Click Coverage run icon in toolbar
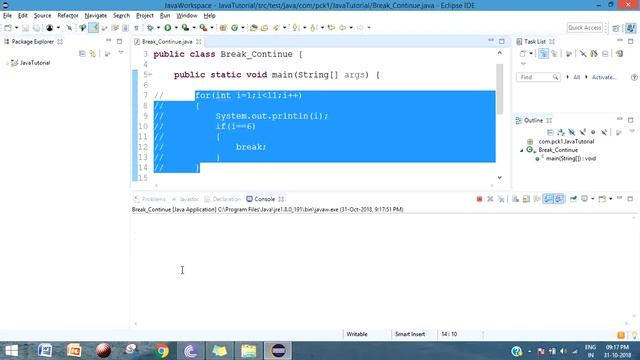 pyautogui.click(x=185, y=28)
